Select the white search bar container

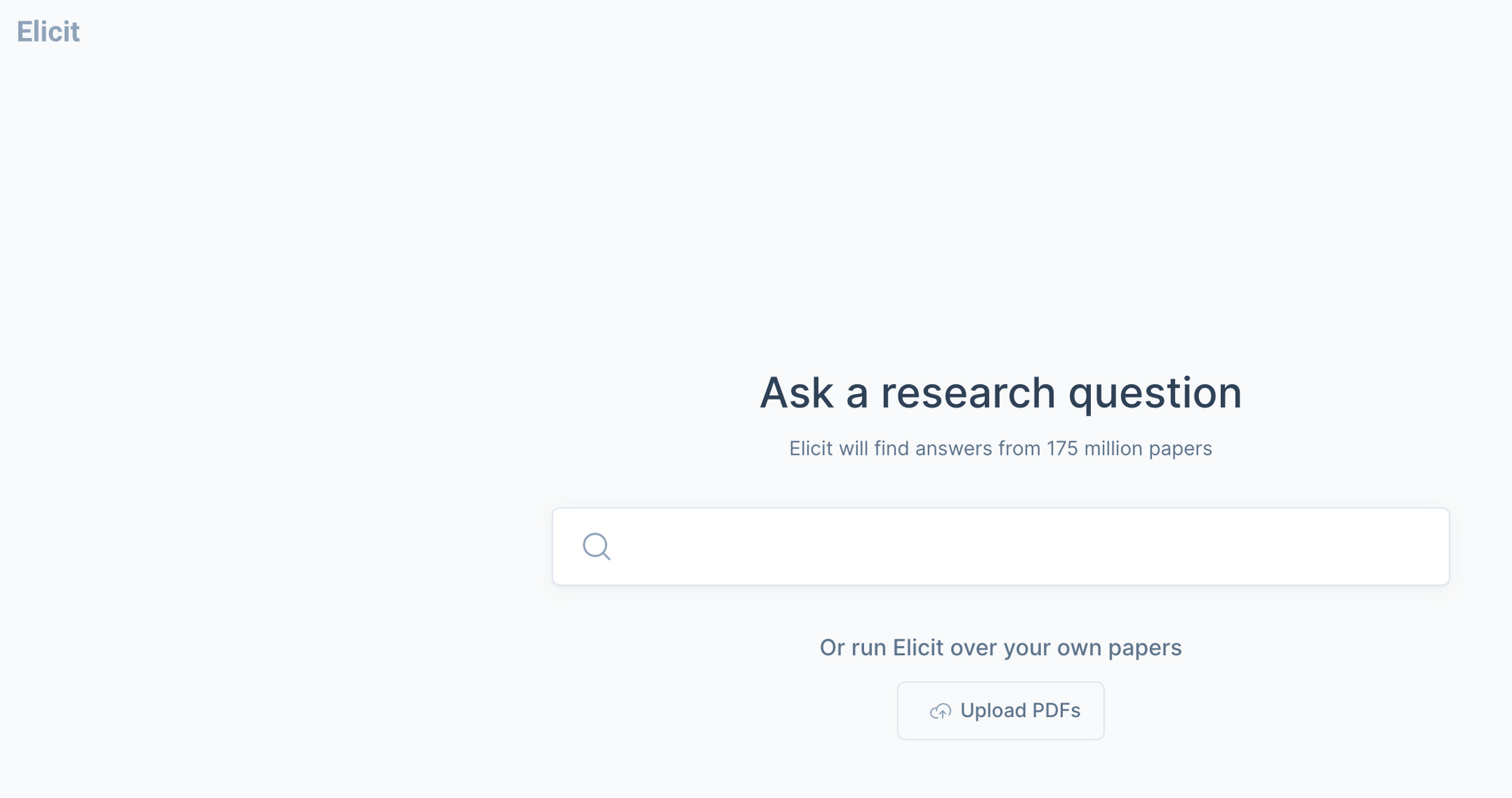(x=999, y=546)
